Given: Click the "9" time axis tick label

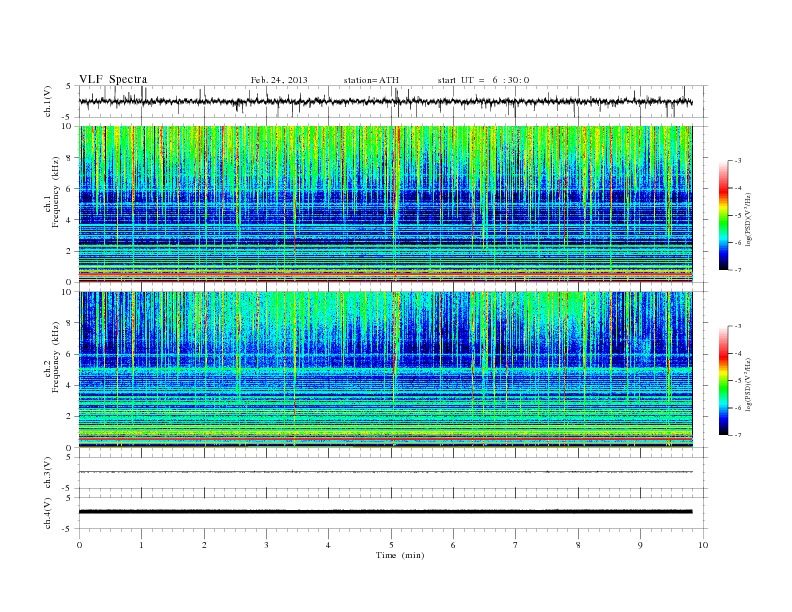Looking at the screenshot, I should tap(640, 545).
